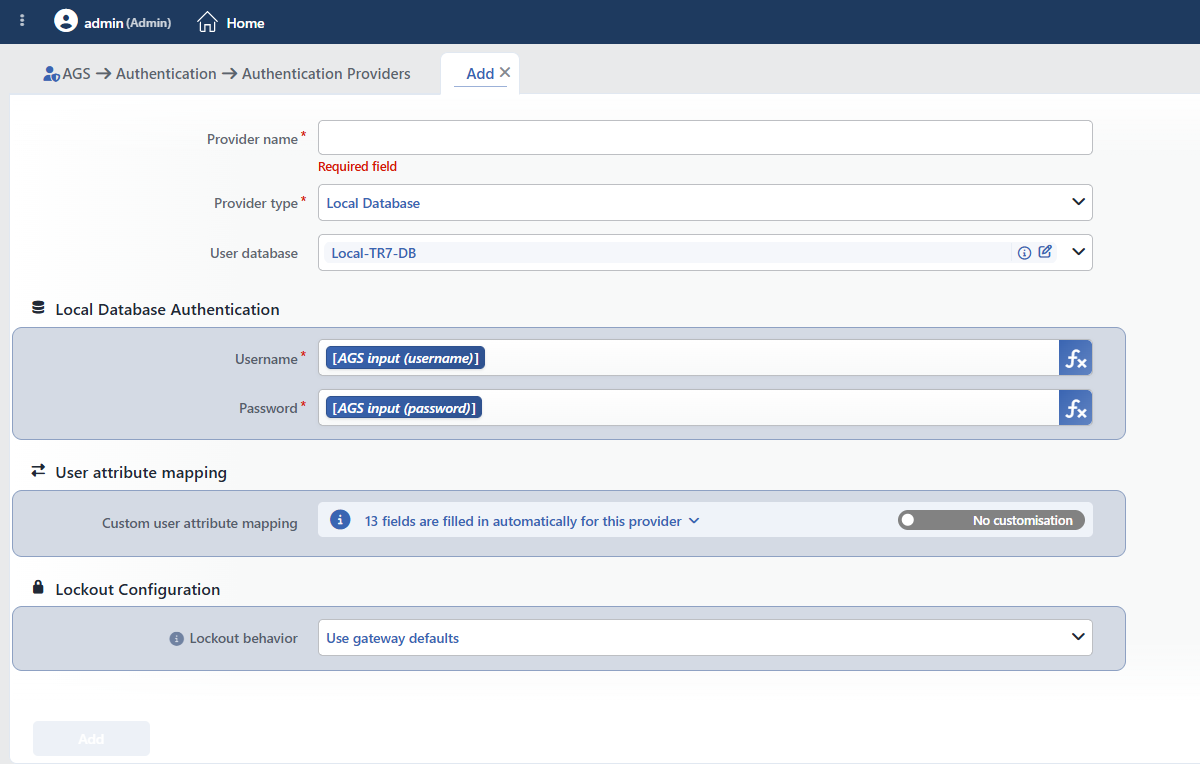Click inside the Username value field
The height and width of the screenshot is (764, 1200).
688,358
